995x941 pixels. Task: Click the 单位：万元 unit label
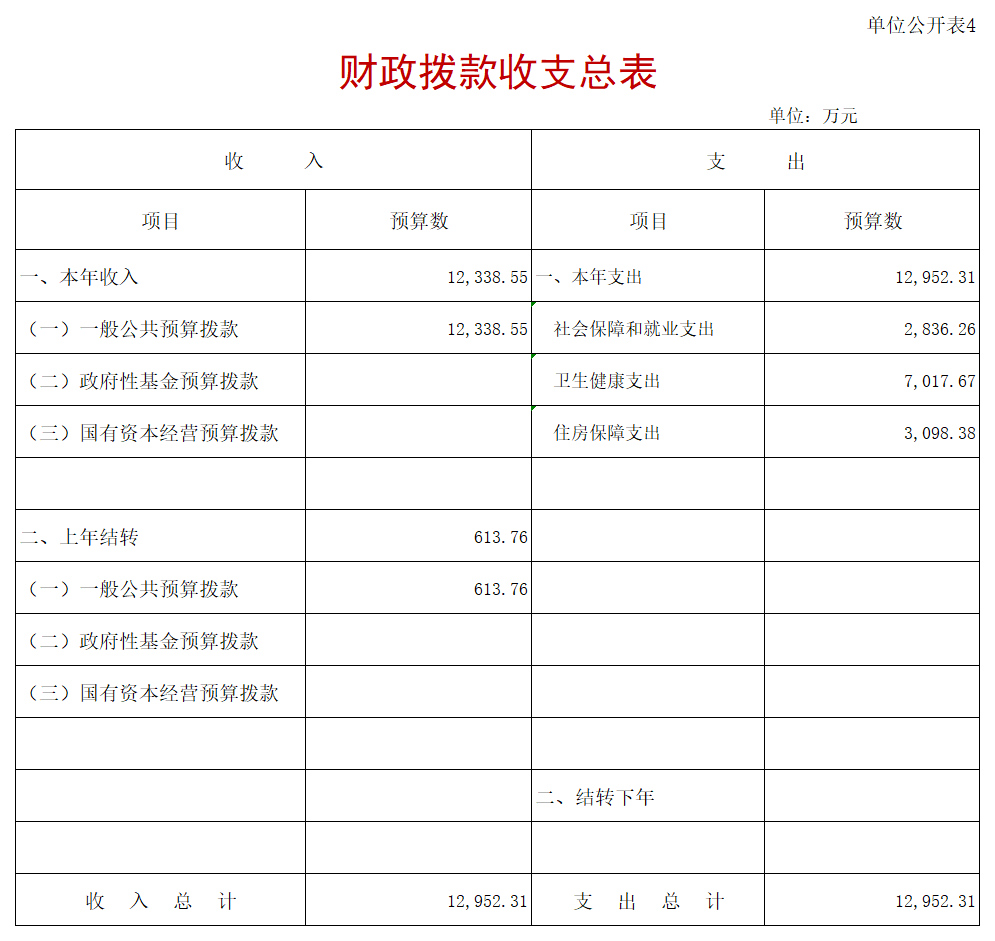812,116
